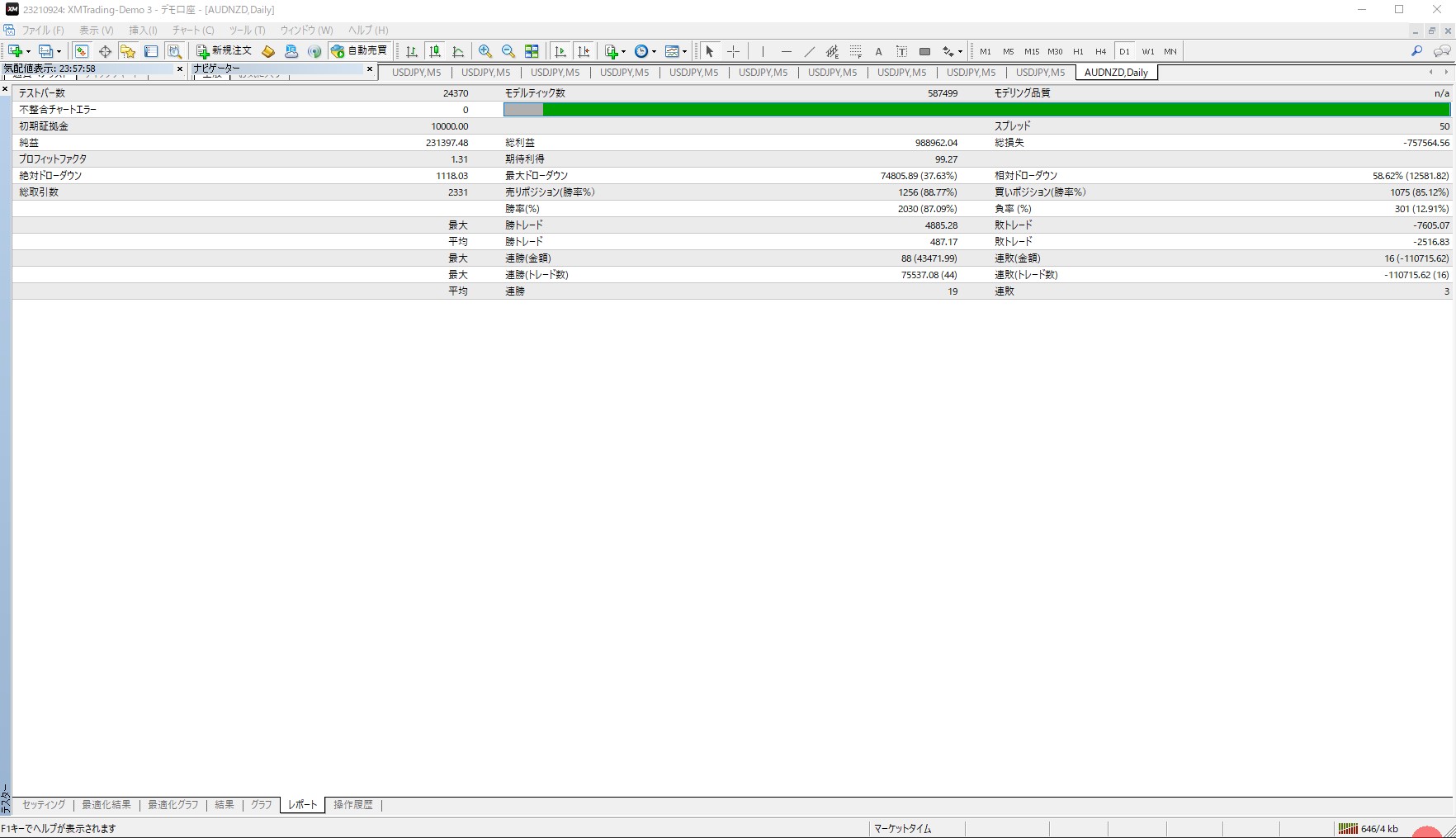Open the search magnifier icon
Screen dimensions: 1456x838
tap(1417, 51)
